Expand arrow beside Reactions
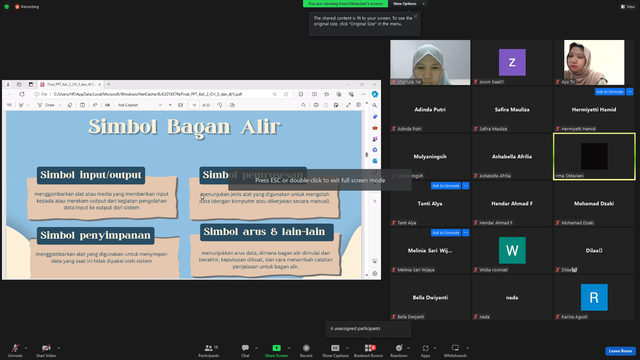This screenshot has height=360, width=640. 408,348
